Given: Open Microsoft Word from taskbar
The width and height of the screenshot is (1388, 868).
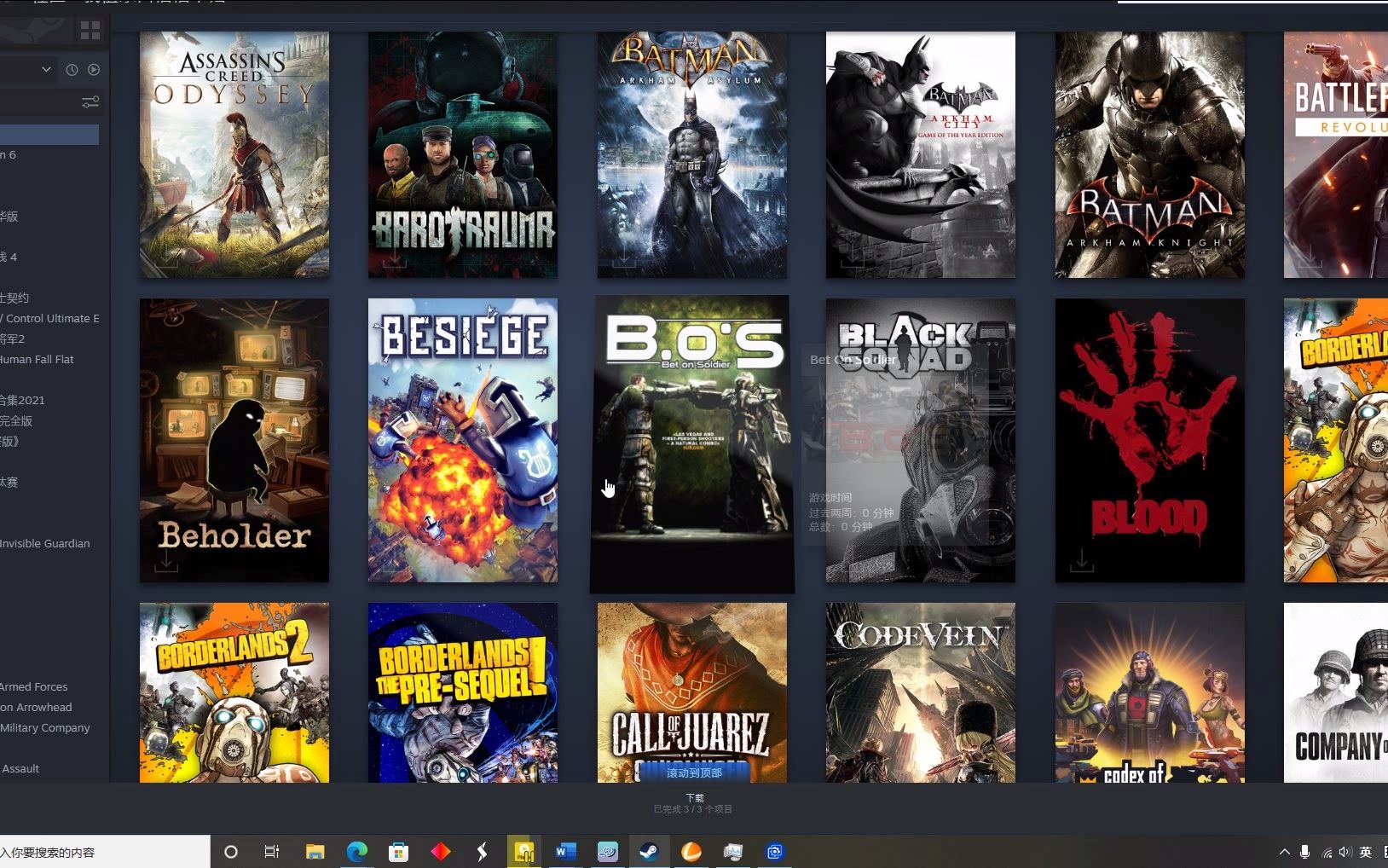Looking at the screenshot, I should [x=565, y=852].
